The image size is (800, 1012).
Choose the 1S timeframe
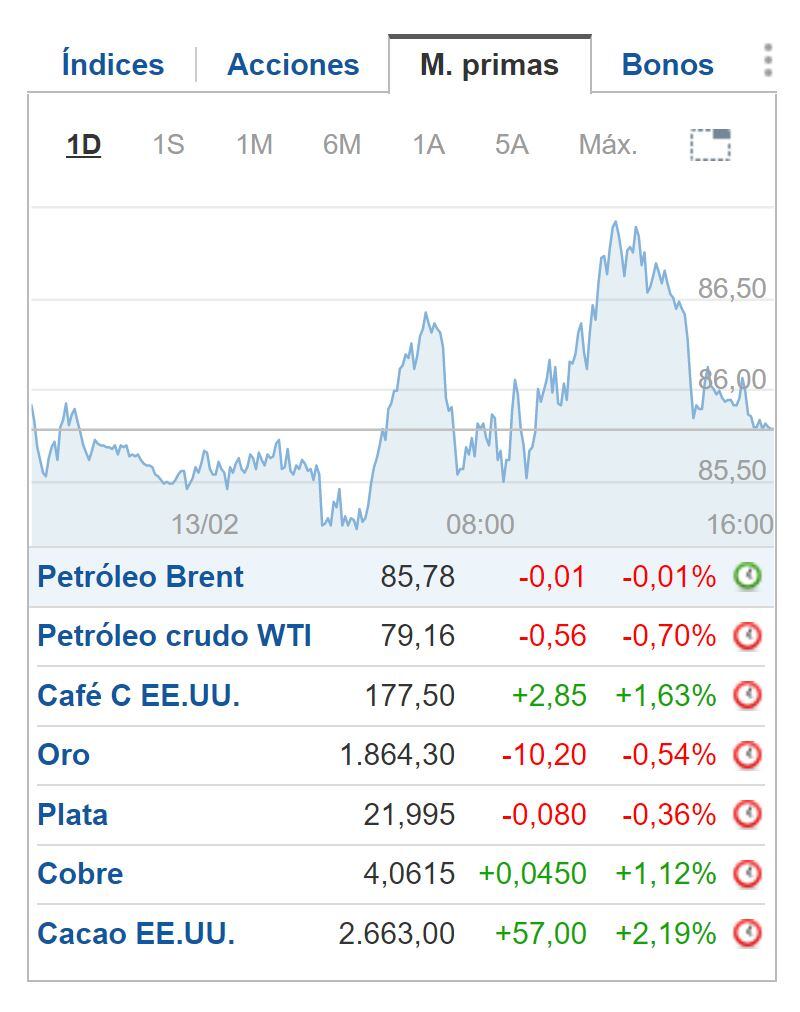168,144
